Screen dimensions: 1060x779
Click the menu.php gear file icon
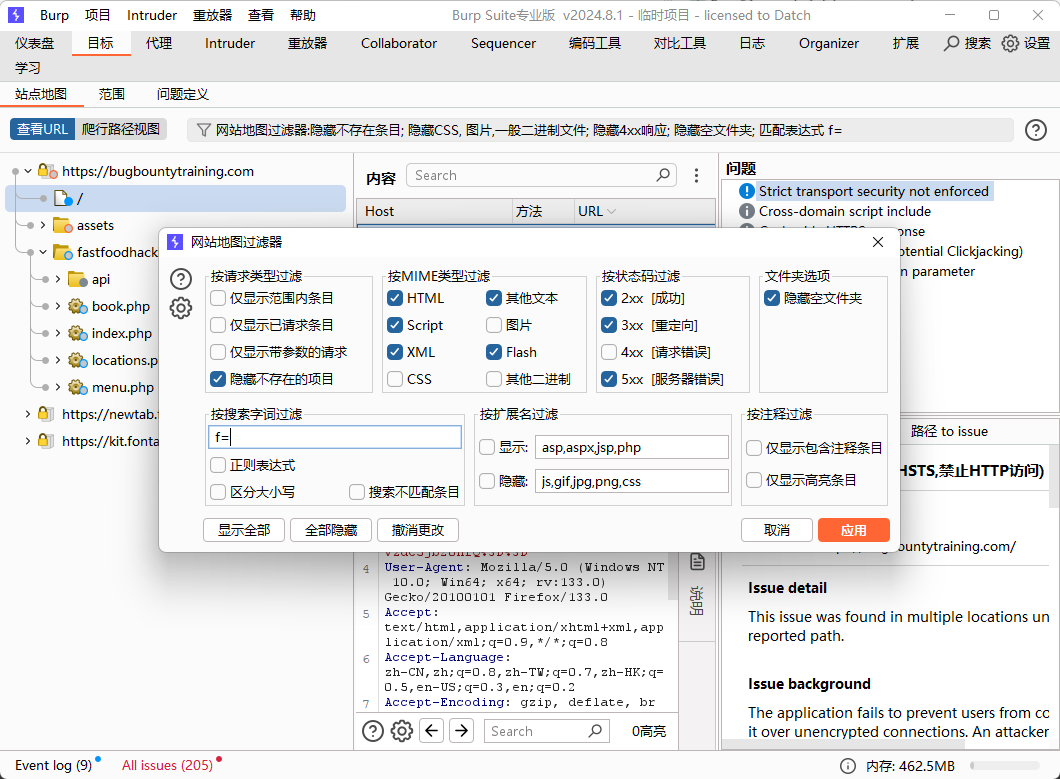[x=78, y=387]
